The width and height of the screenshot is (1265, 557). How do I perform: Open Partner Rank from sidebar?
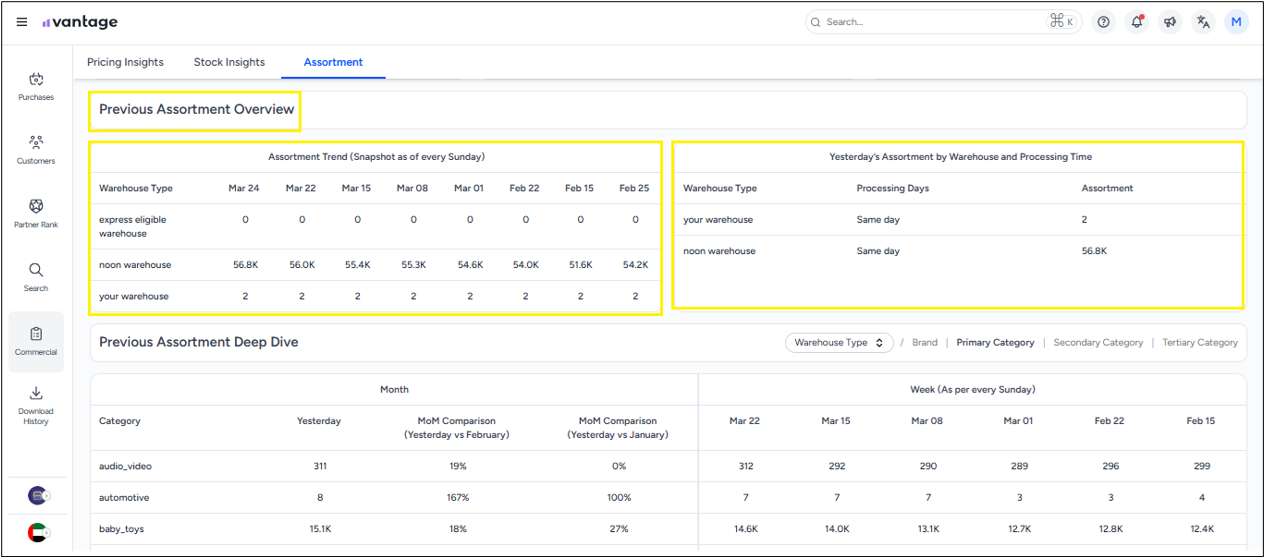coord(36,213)
